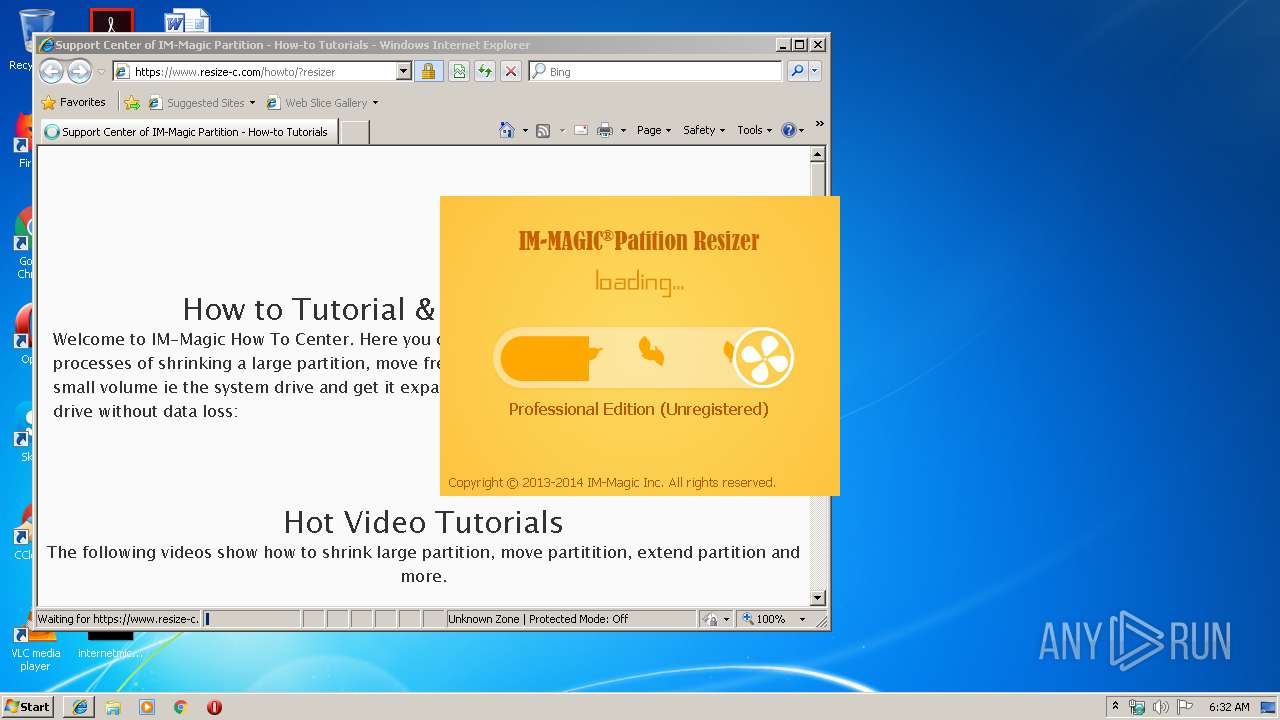This screenshot has width=1280, height=720.
Task: Open Action Center flag tray icon
Action: (x=1185, y=707)
